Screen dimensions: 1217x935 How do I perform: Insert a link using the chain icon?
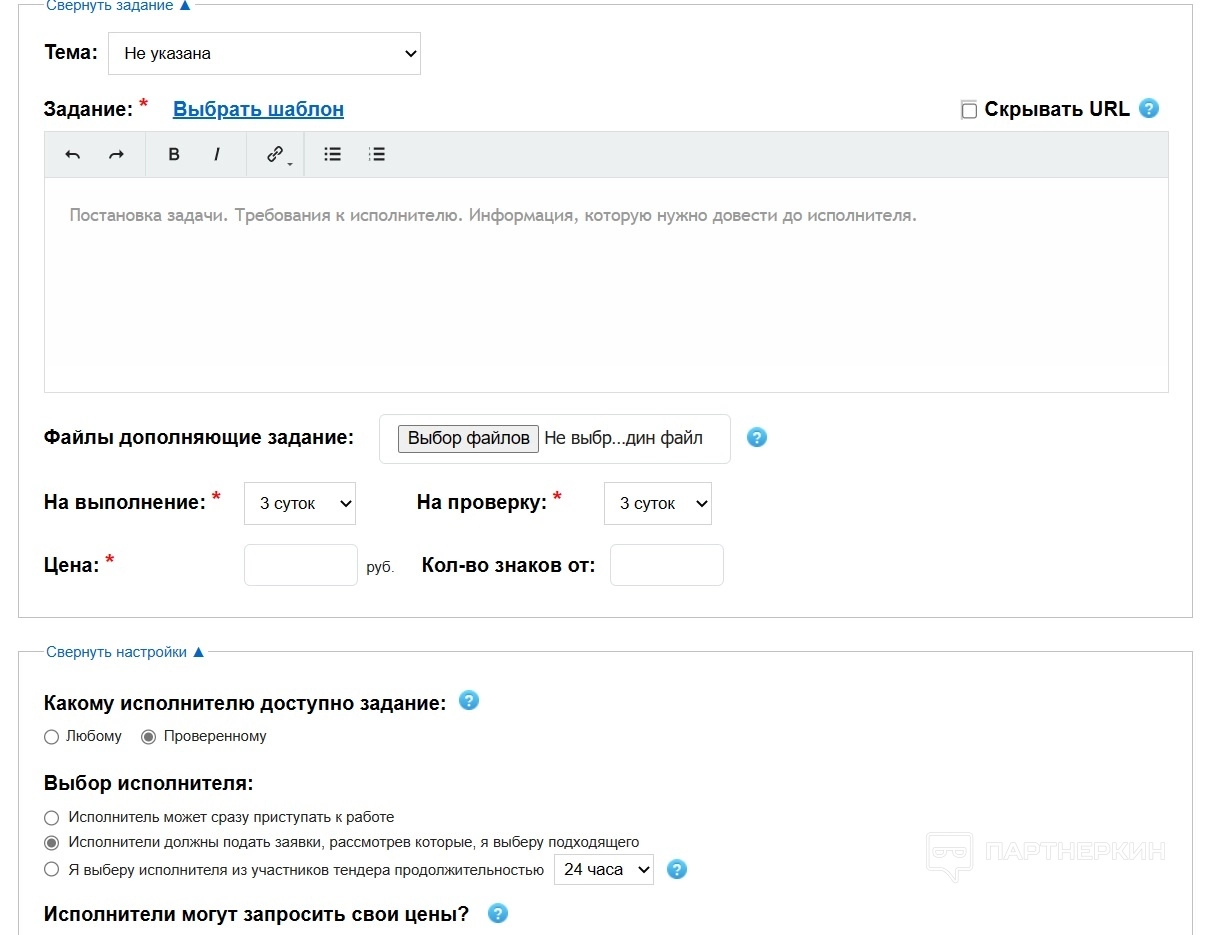point(275,154)
